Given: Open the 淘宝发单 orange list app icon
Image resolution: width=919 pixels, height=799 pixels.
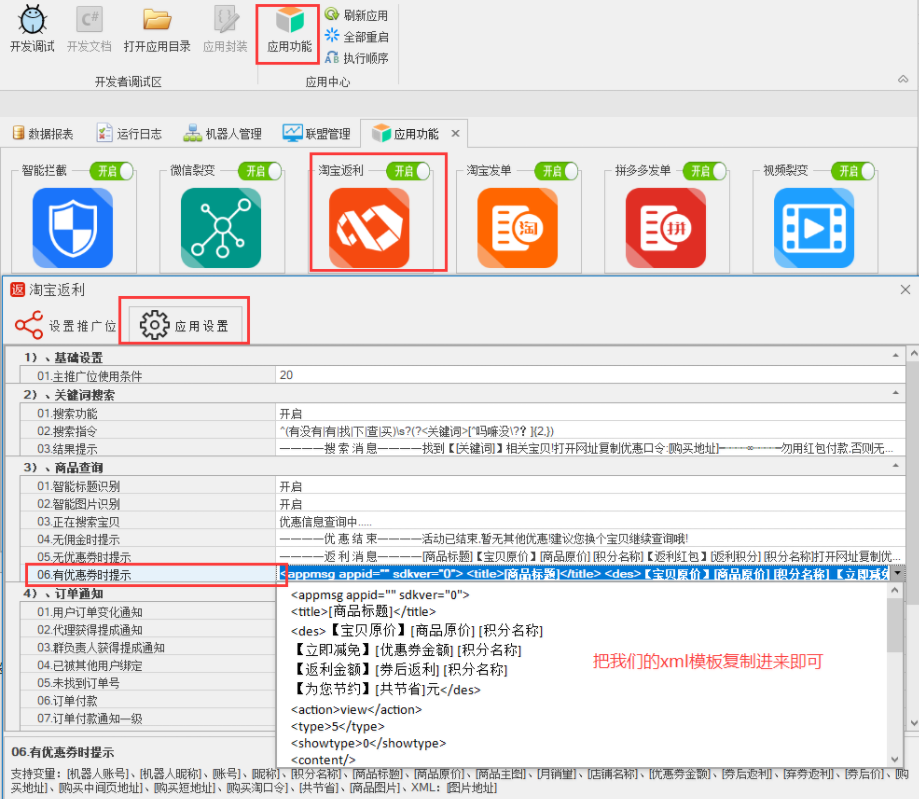Looking at the screenshot, I should coord(518,228).
